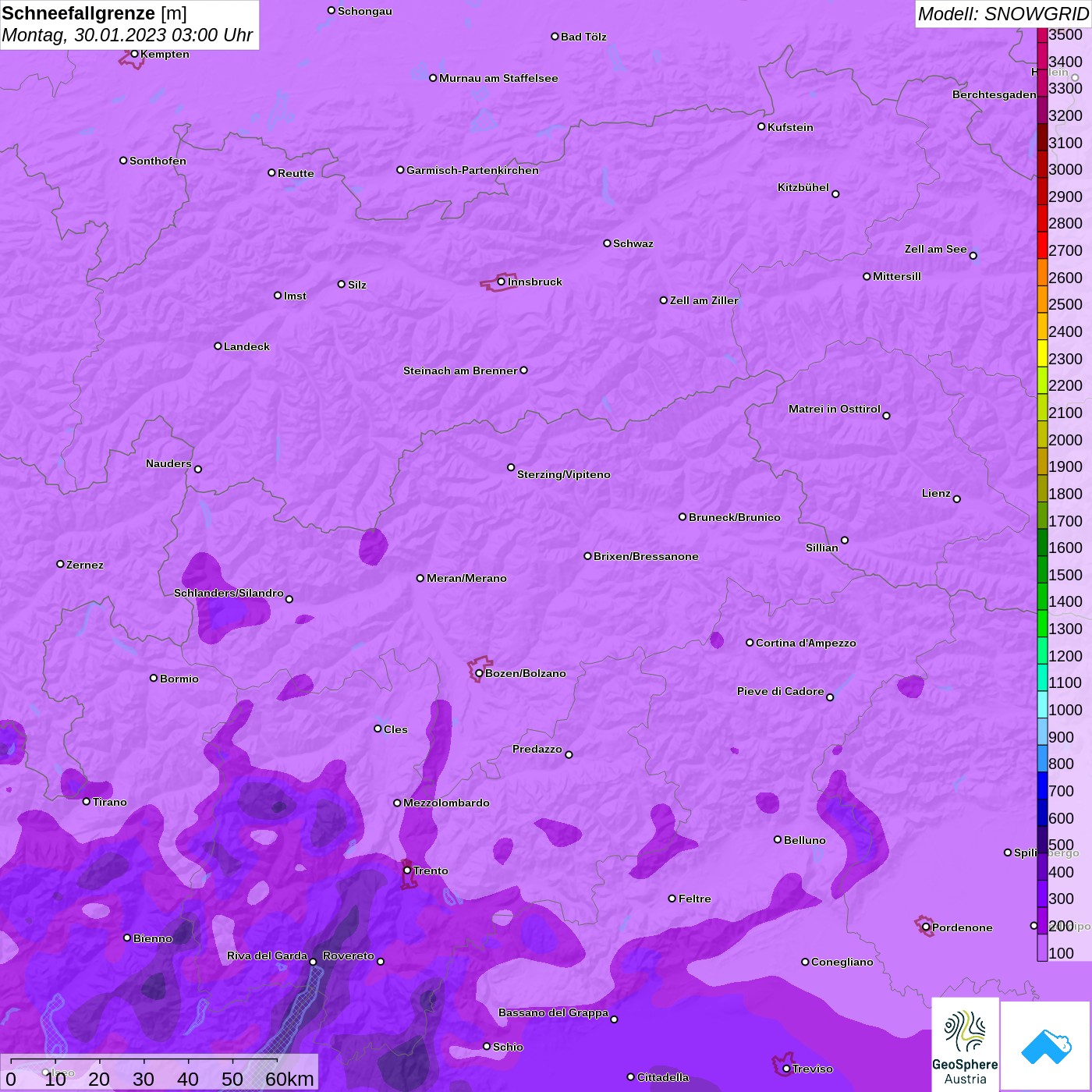Image resolution: width=1092 pixels, height=1092 pixels.
Task: Click the 'Bassano del Grappa' label
Action: tap(553, 1012)
